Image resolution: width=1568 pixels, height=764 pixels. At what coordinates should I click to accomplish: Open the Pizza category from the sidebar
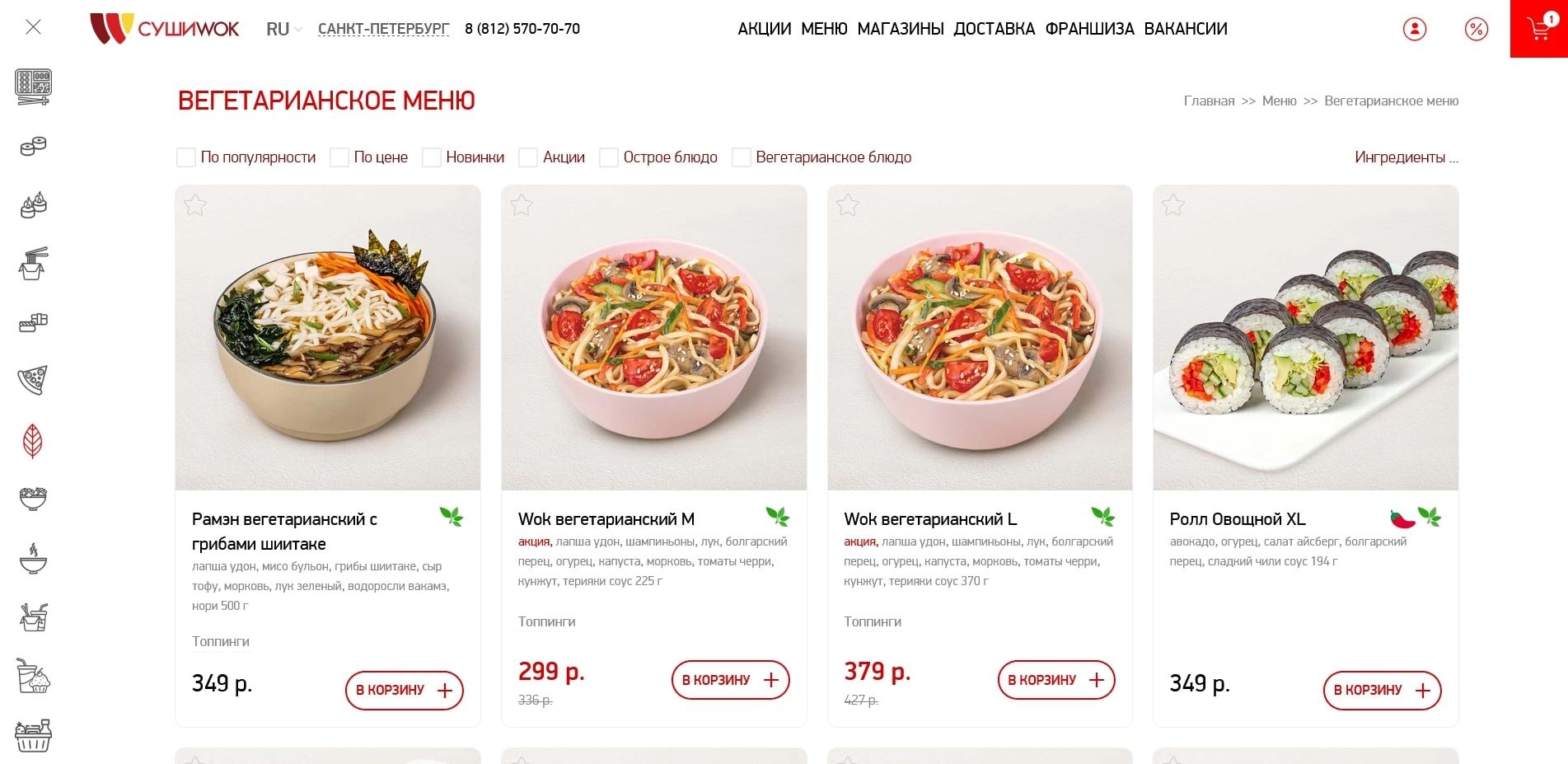pyautogui.click(x=32, y=380)
